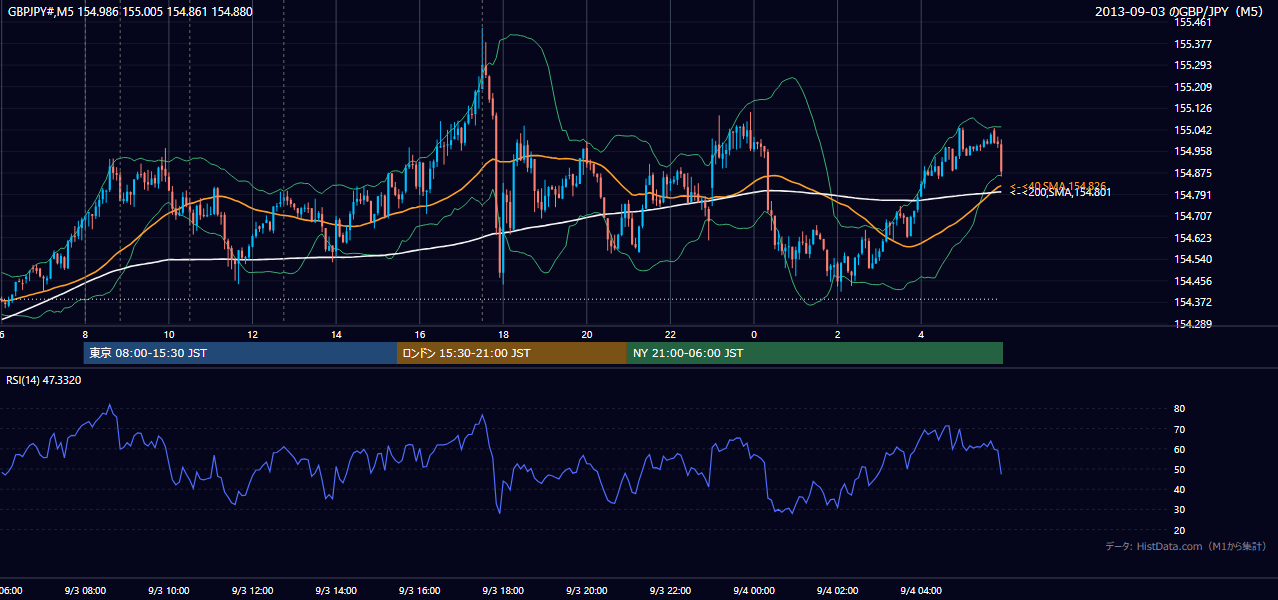Click price axis value 154.791
This screenshot has width=1278, height=600.
click(1194, 195)
